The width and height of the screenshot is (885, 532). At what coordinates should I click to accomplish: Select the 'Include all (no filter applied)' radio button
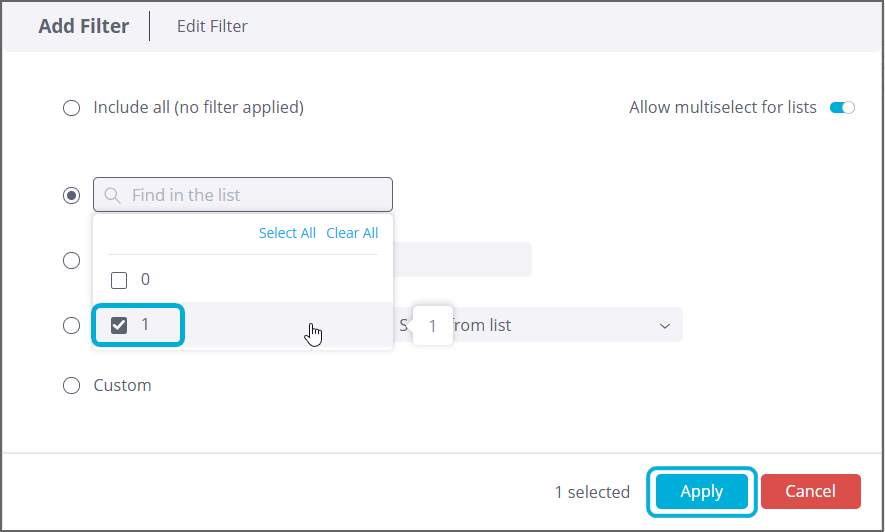click(x=72, y=108)
